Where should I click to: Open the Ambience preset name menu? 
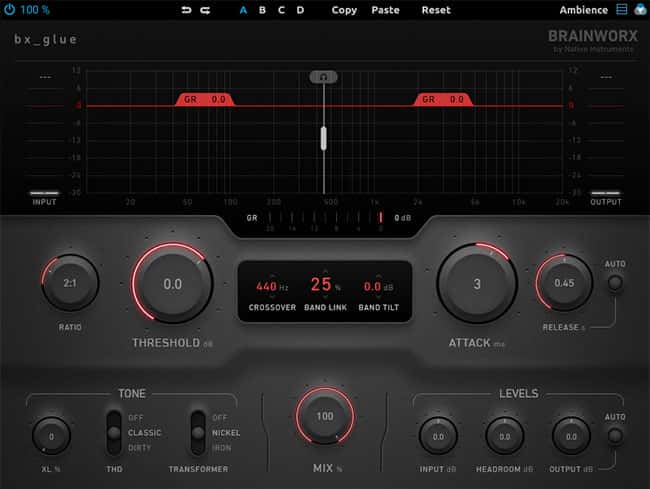click(x=584, y=10)
